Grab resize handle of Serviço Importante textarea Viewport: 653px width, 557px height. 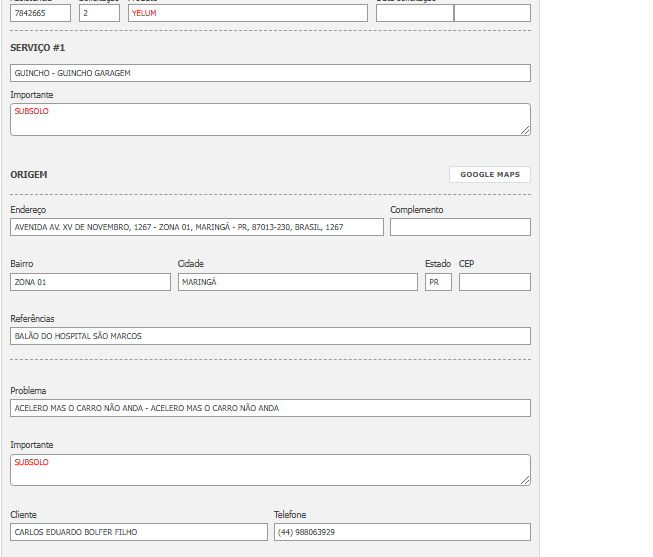pyautogui.click(x=526, y=131)
